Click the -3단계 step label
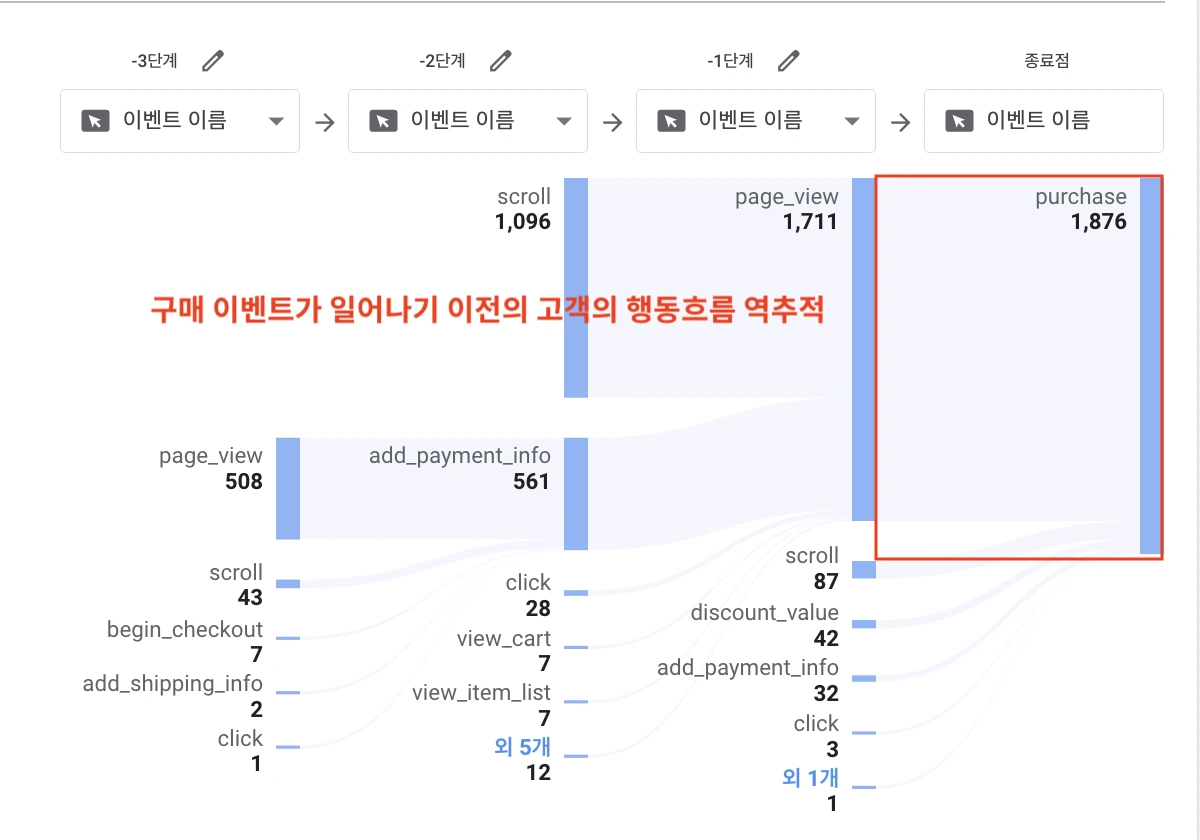 154,61
